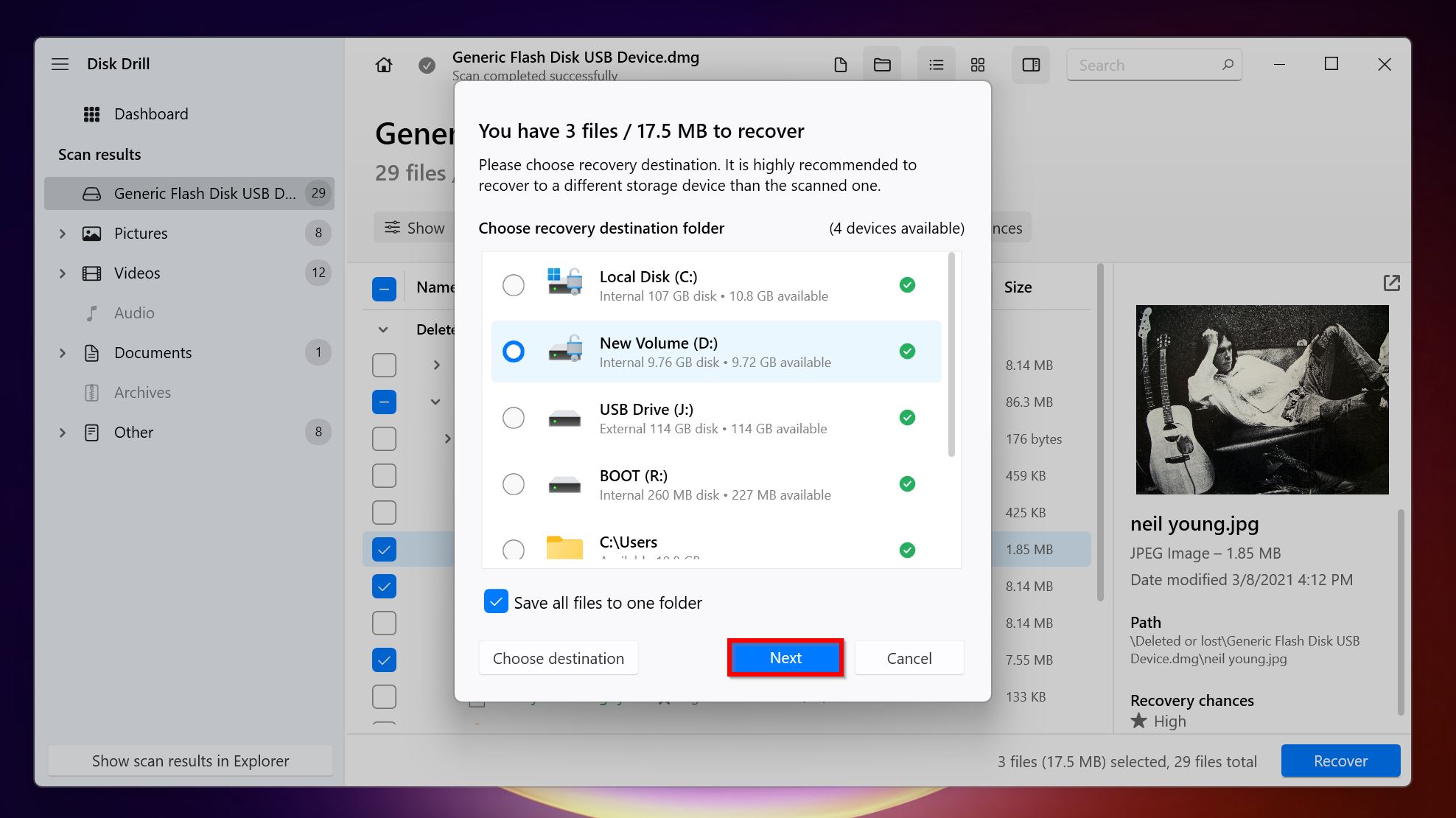Expand the 8.14 MB folder row
The width and height of the screenshot is (1456, 818).
click(x=437, y=365)
